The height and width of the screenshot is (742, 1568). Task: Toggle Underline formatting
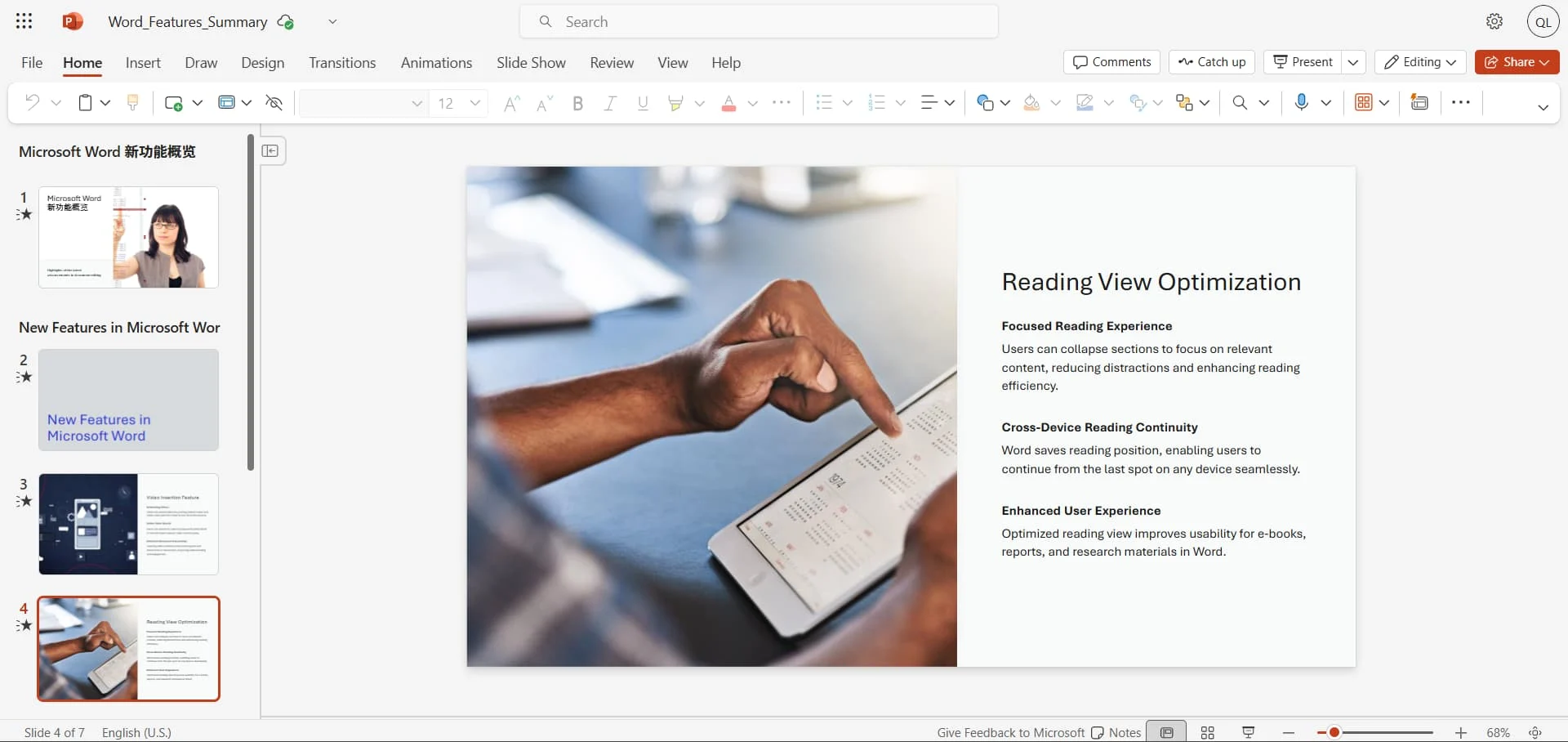coord(644,103)
